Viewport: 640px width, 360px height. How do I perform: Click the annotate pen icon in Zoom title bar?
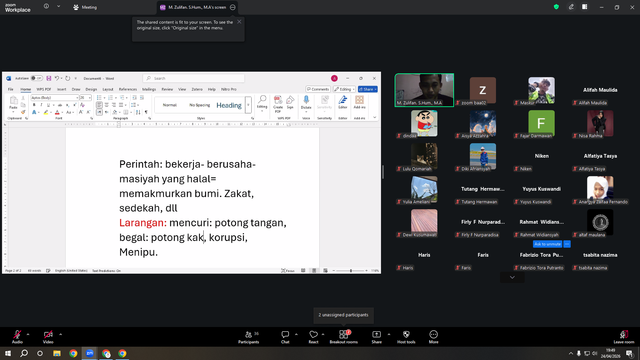tap(571, 7)
